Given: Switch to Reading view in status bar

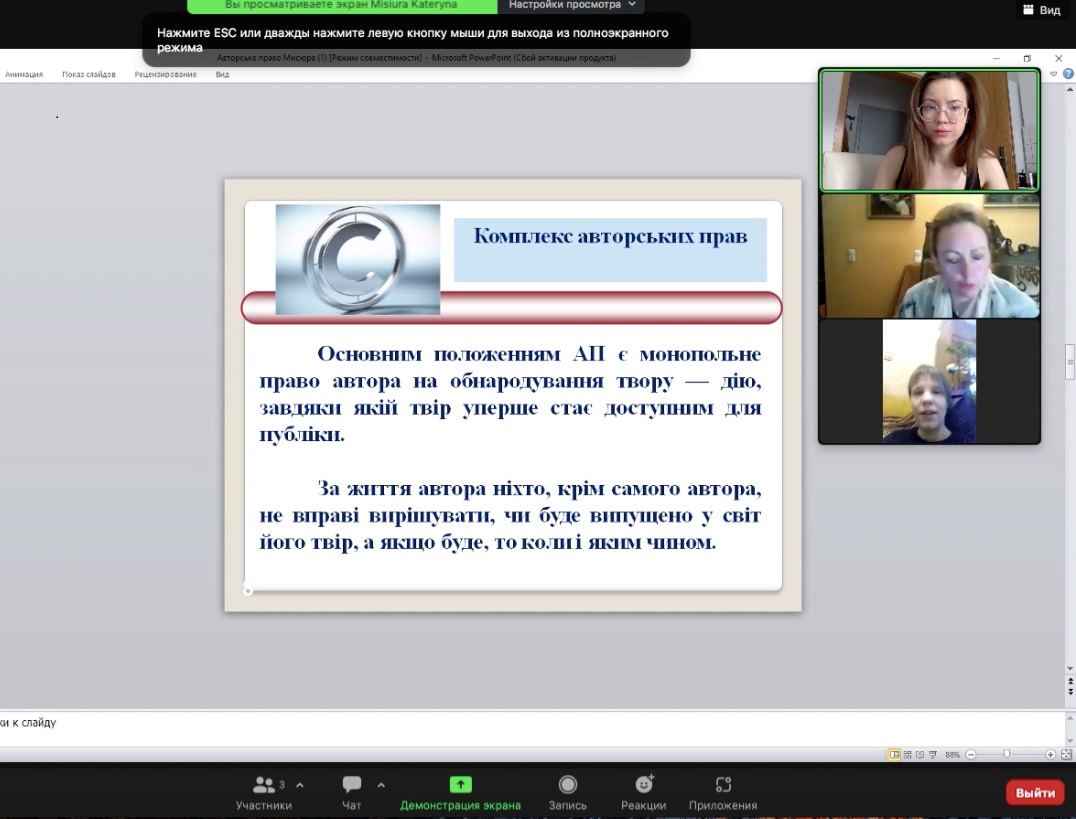Looking at the screenshot, I should coord(920,754).
